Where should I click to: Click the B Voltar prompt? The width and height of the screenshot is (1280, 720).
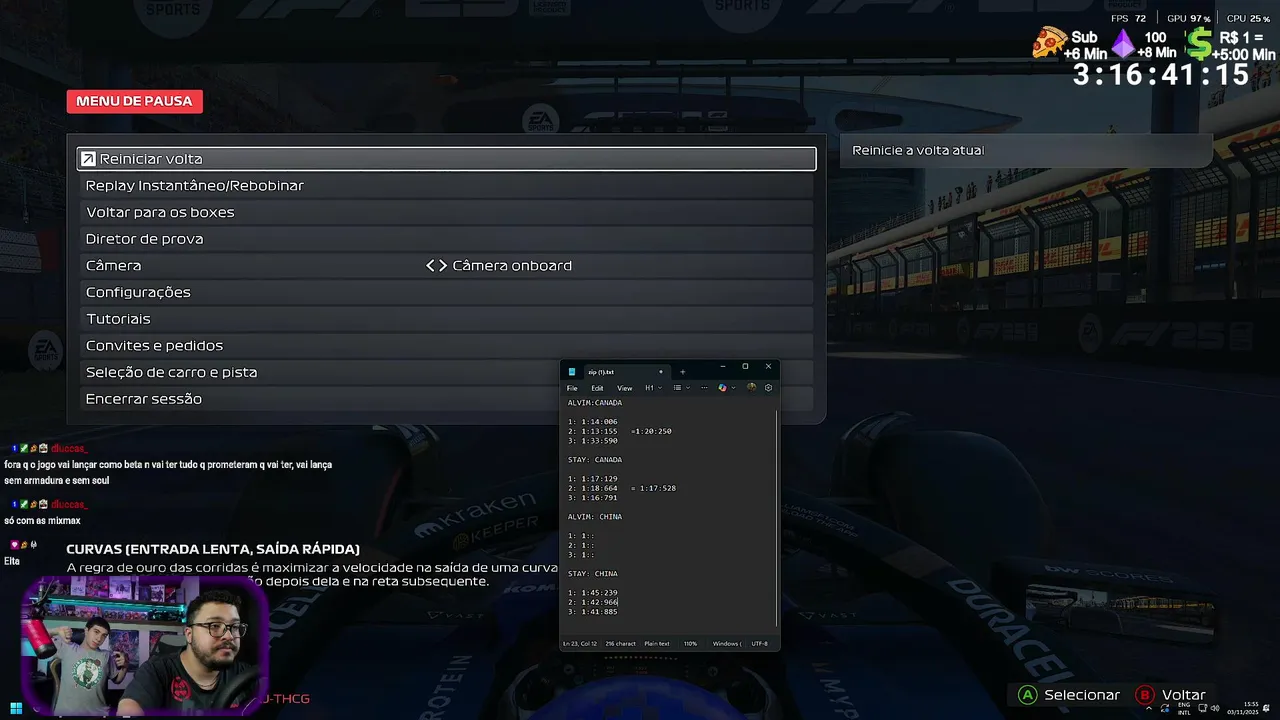tap(1170, 694)
